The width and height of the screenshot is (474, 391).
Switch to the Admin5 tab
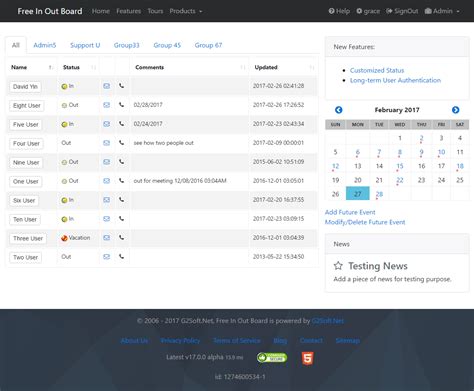pos(45,45)
